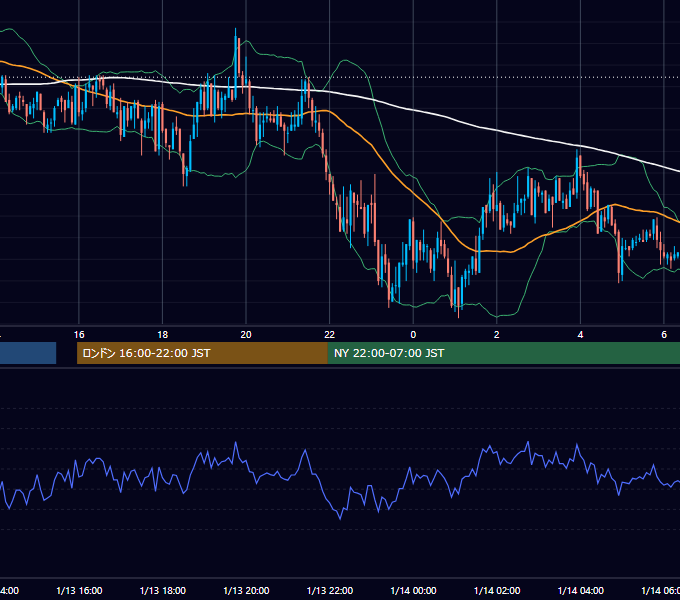This screenshot has height=600, width=680.
Task: Click the 1/13 16:00 date label
Action: (x=79, y=591)
